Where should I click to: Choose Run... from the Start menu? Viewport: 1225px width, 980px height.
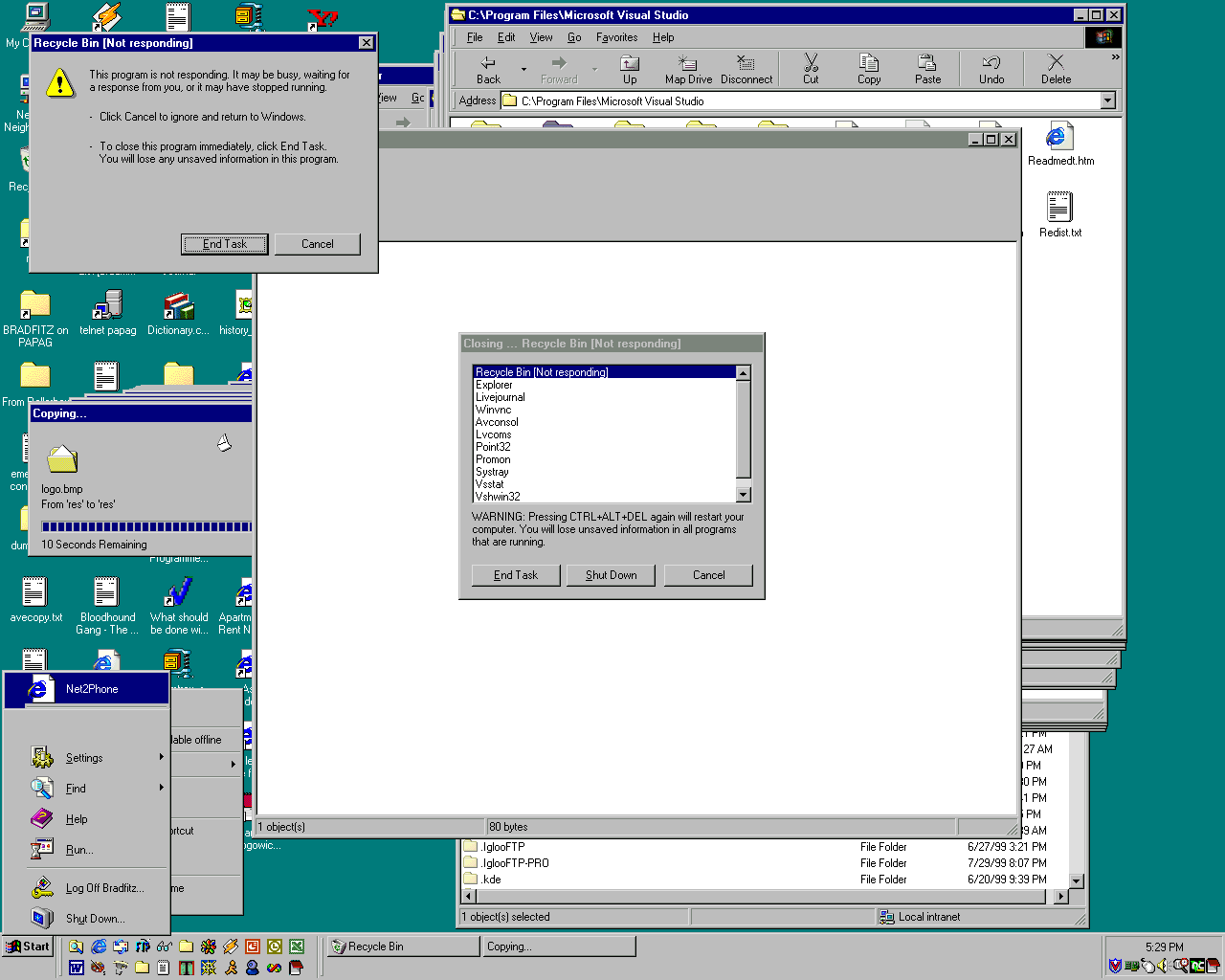click(x=86, y=850)
